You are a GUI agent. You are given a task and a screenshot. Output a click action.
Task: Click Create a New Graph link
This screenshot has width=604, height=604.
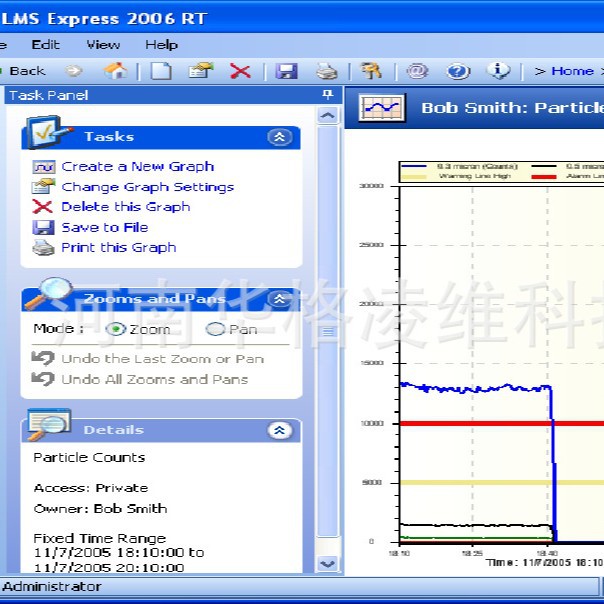point(137,167)
